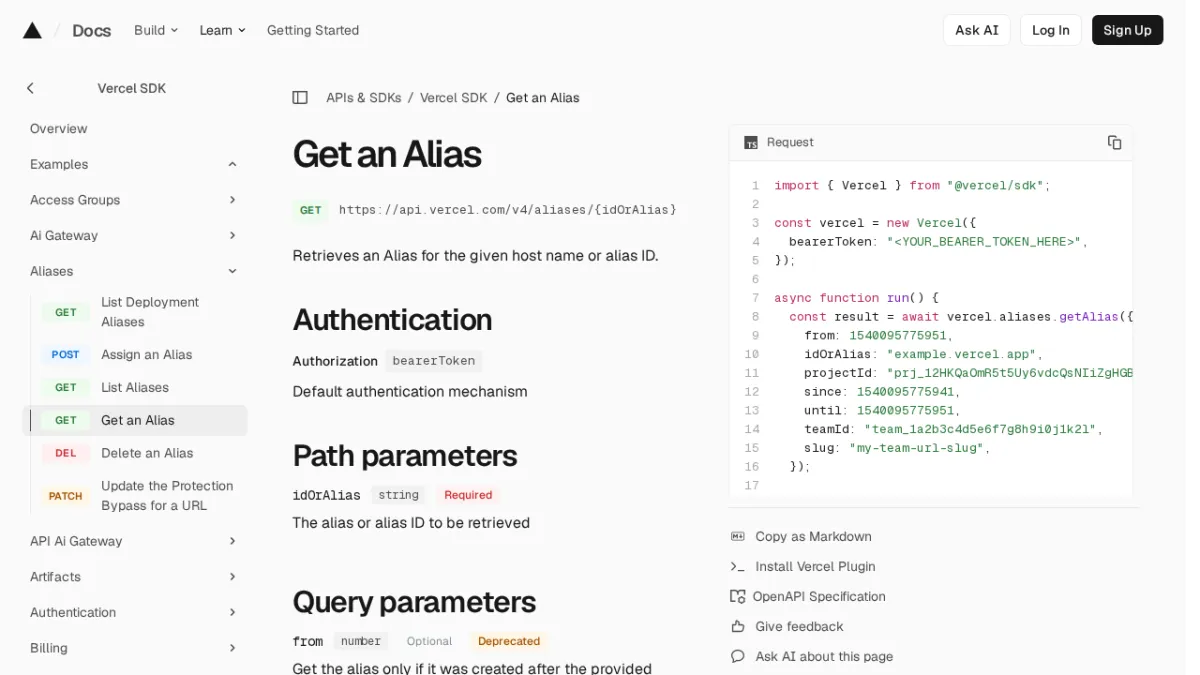The height and width of the screenshot is (675, 1200).
Task: Click the Required badge for idOrAlias
Action: coord(468,495)
